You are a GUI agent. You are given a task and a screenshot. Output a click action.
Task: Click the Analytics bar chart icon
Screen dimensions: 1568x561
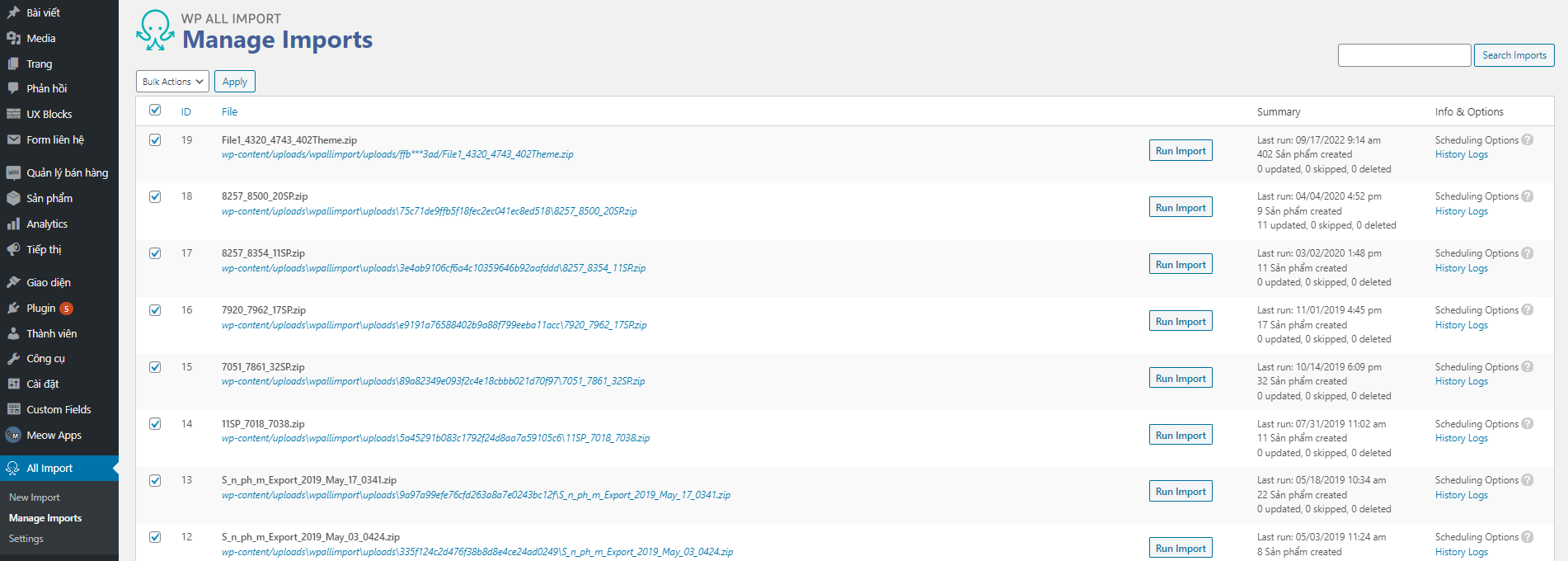(x=13, y=224)
